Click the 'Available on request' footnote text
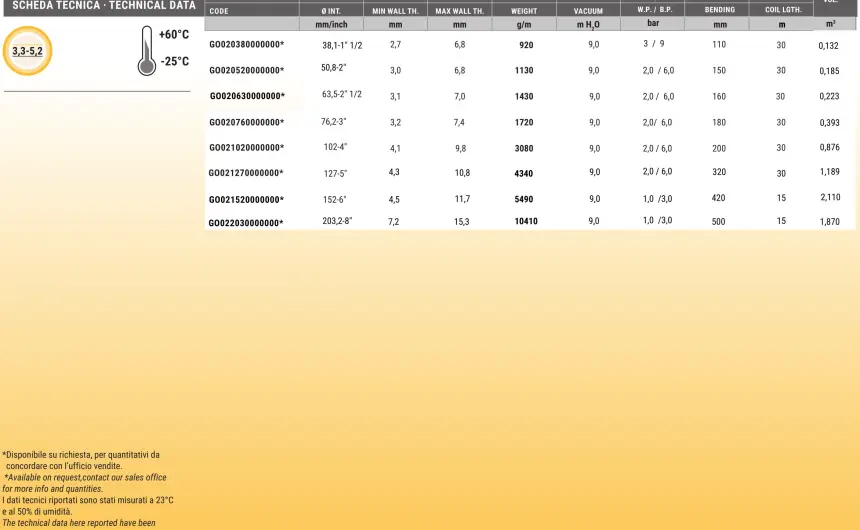Screen dimensions: 860x530 coord(86,477)
